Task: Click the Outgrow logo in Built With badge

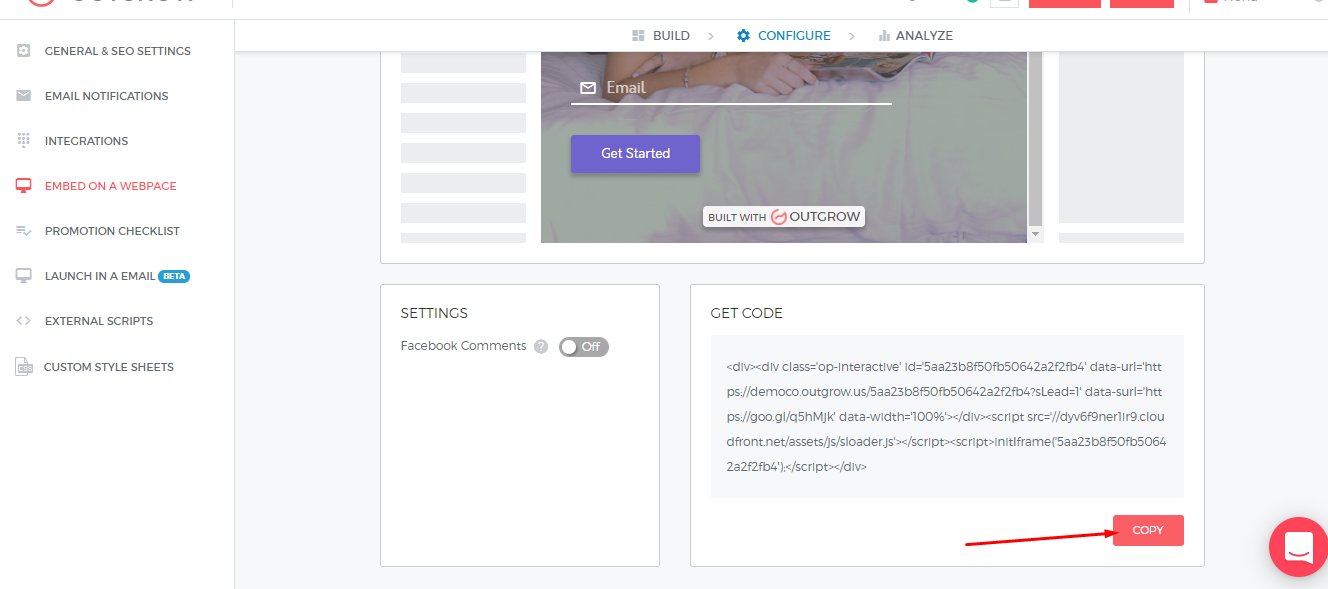Action: pyautogui.click(x=779, y=216)
